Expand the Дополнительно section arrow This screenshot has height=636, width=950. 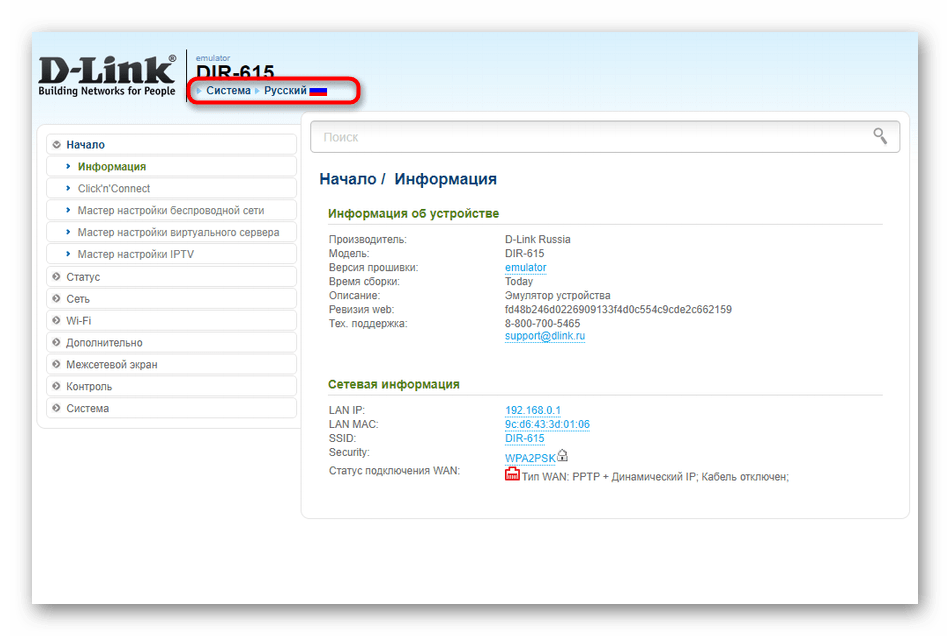point(56,342)
